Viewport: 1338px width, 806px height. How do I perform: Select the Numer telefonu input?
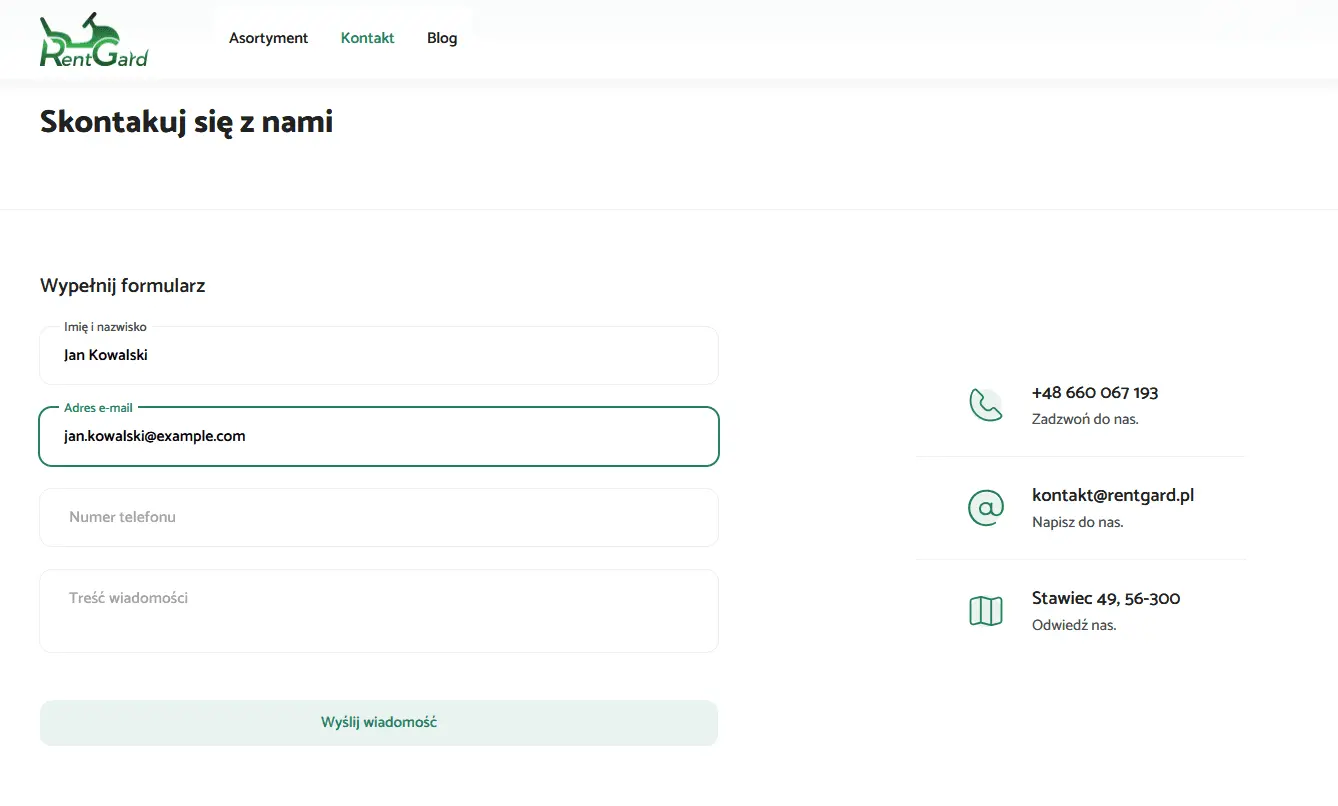pyautogui.click(x=378, y=518)
